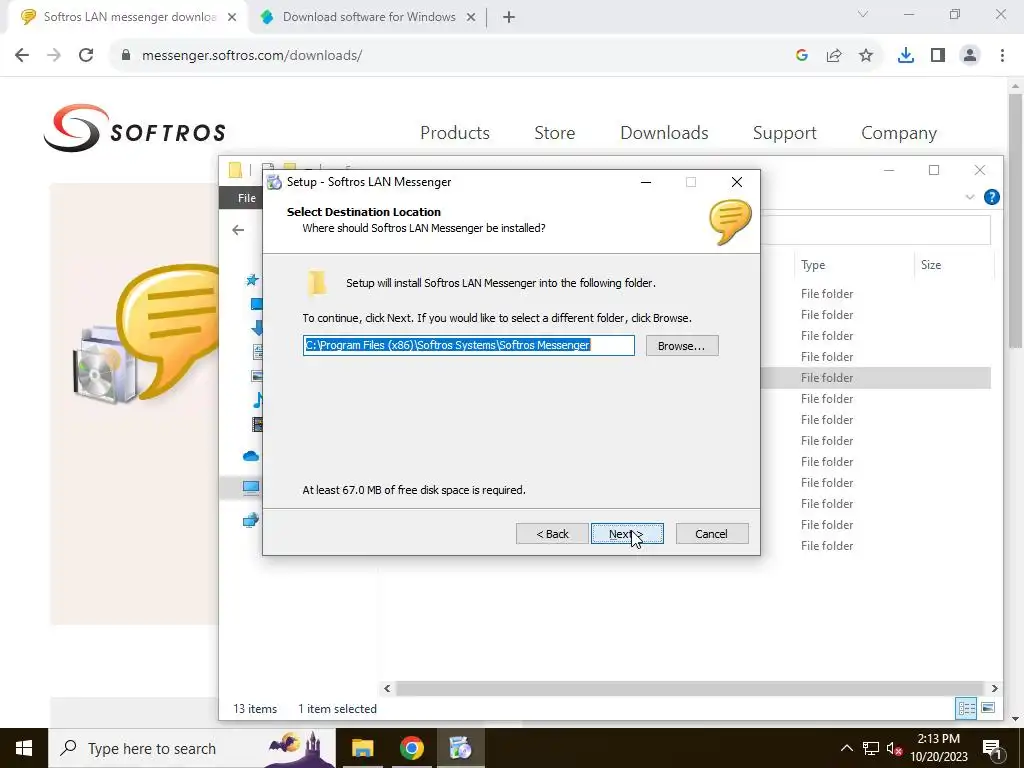Switch to the Download software for Windows tab
The height and width of the screenshot is (768, 1024).
coord(368,17)
